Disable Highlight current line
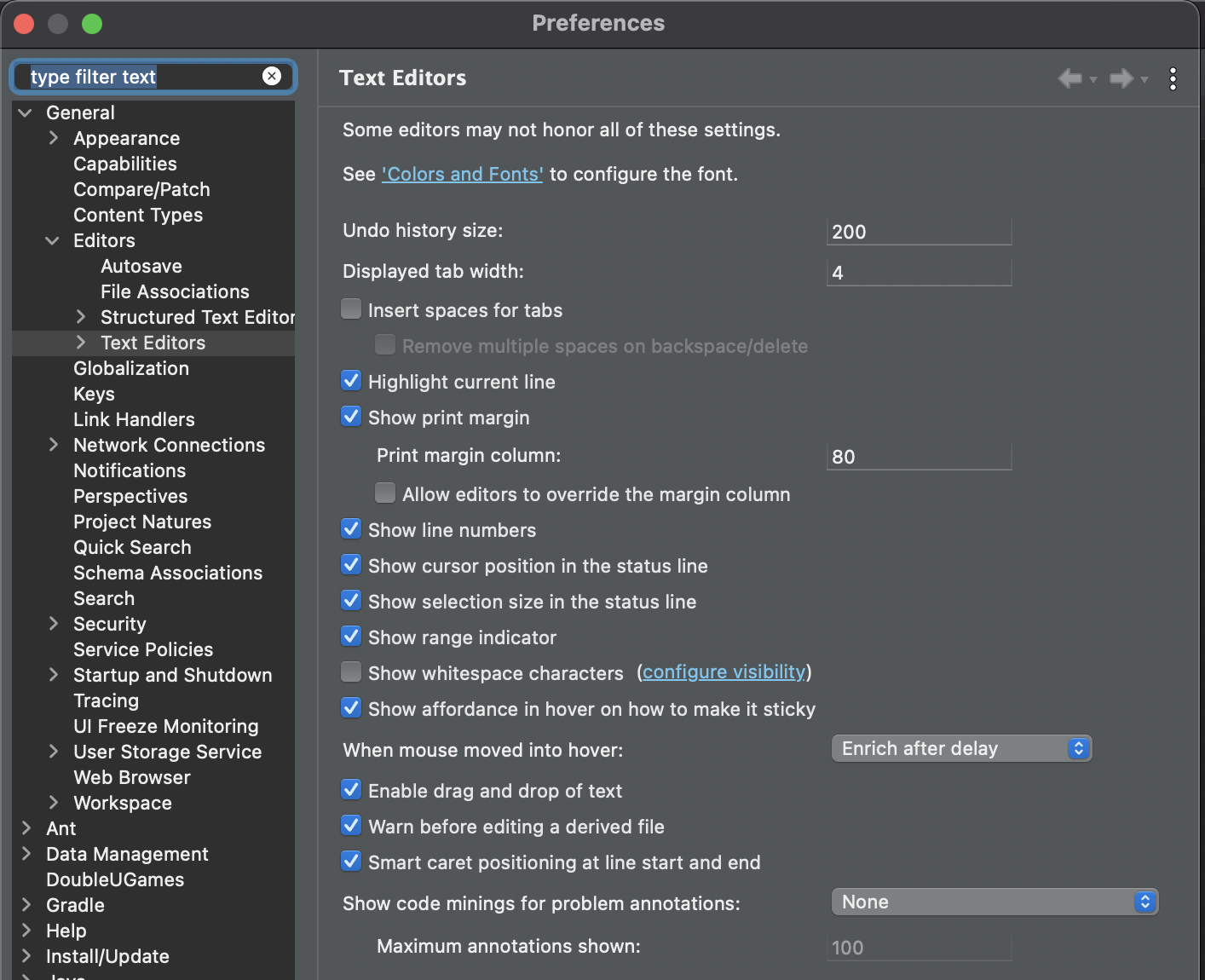The height and width of the screenshot is (980, 1205). coord(351,380)
